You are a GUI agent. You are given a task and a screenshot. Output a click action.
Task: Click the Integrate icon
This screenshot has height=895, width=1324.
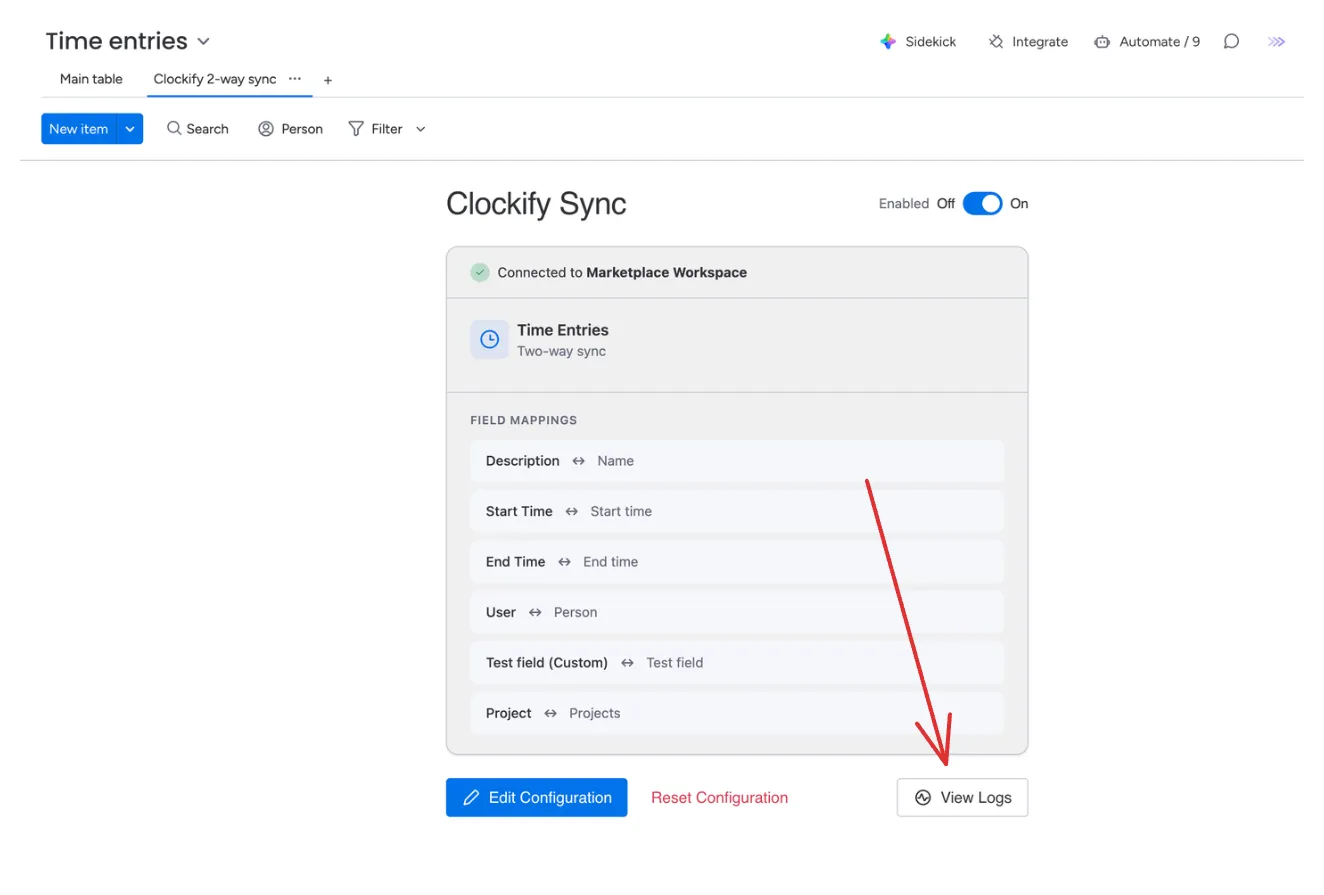[995, 41]
